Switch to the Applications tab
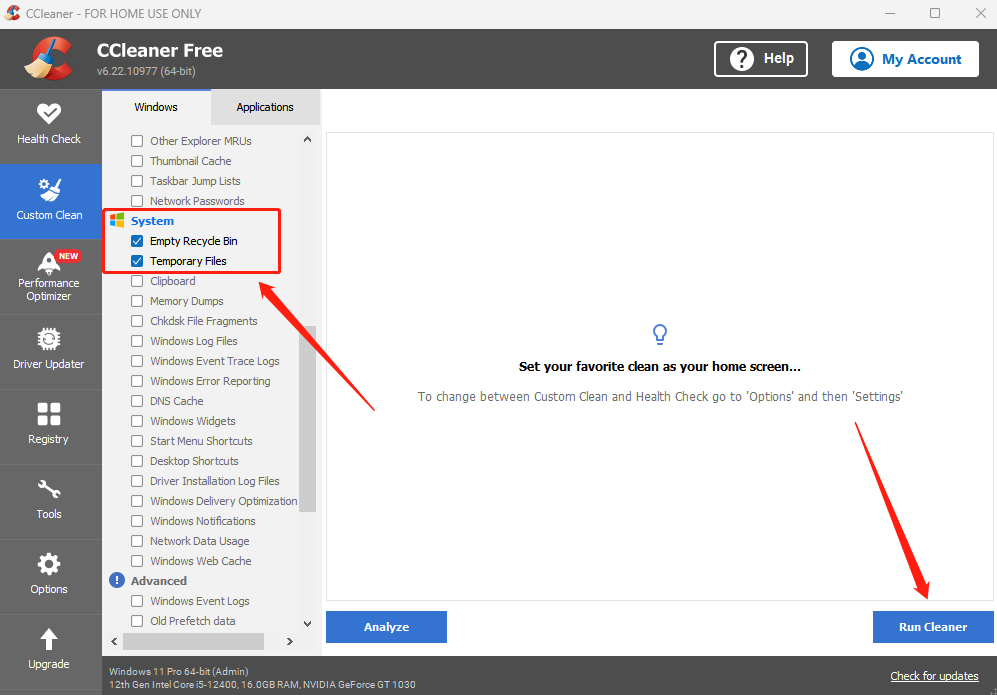The width and height of the screenshot is (997, 695). 265,107
